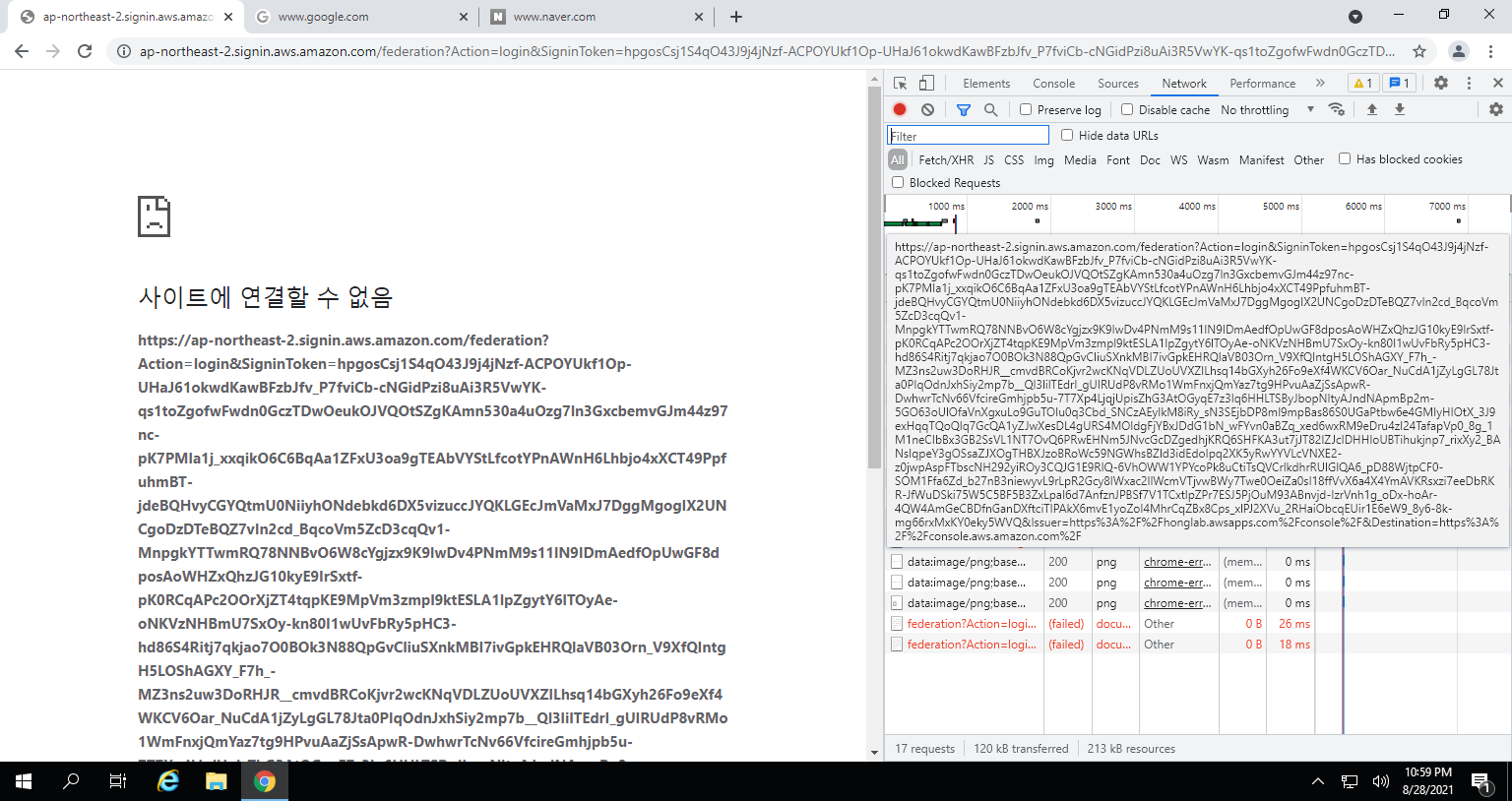
Task: Click the volume icon in system tray
Action: coord(1380,781)
